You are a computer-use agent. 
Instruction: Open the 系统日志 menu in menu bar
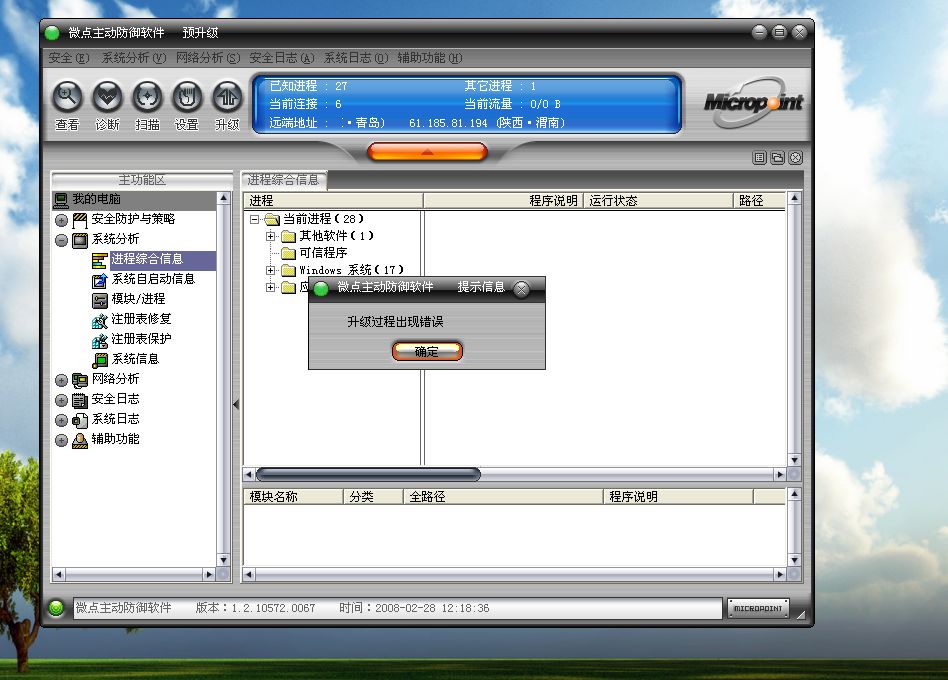(356, 58)
